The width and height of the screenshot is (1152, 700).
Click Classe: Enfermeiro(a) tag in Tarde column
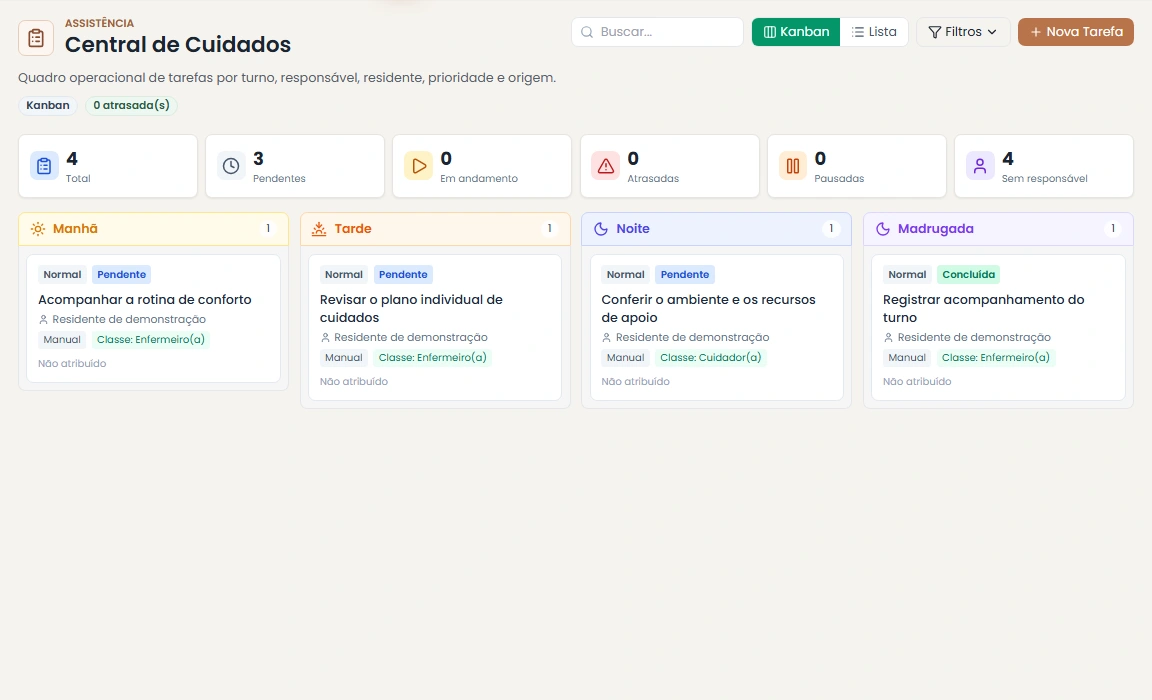click(x=433, y=358)
